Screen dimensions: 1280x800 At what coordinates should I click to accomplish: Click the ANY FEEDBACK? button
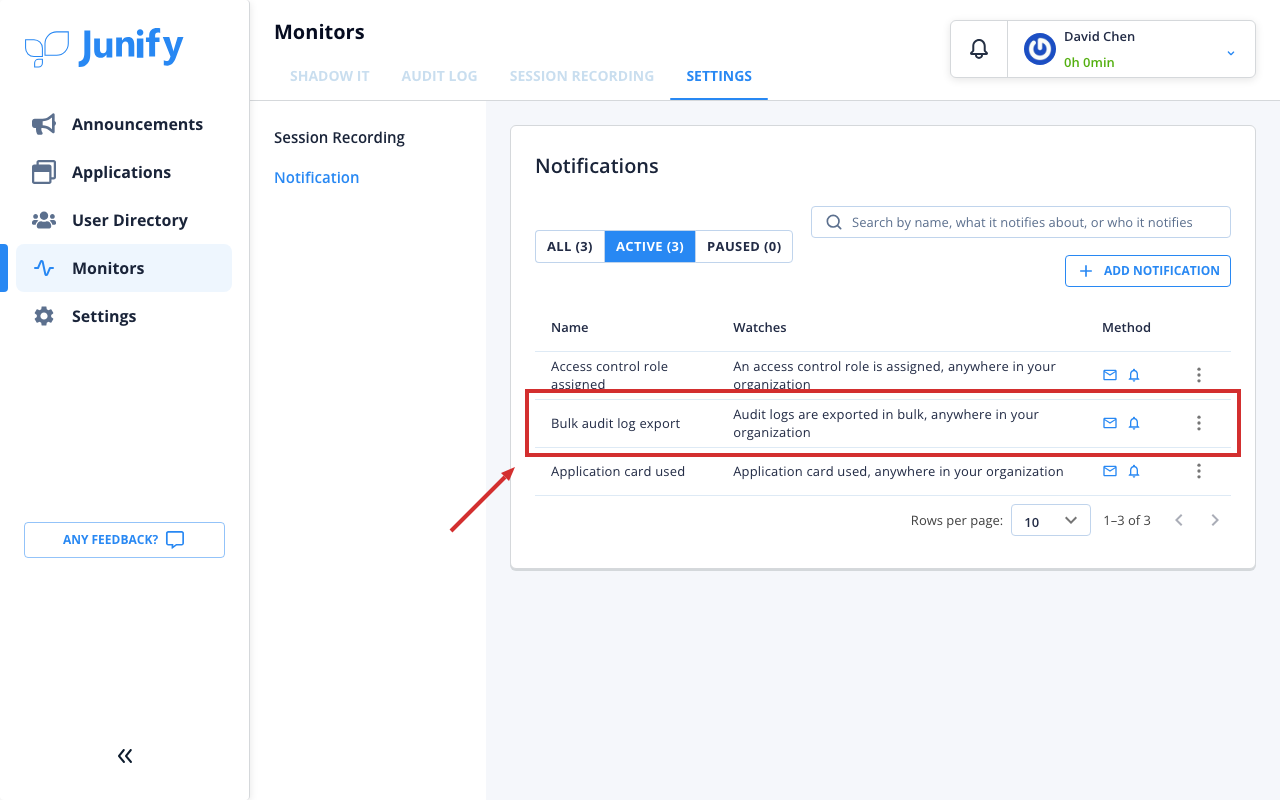click(x=124, y=540)
